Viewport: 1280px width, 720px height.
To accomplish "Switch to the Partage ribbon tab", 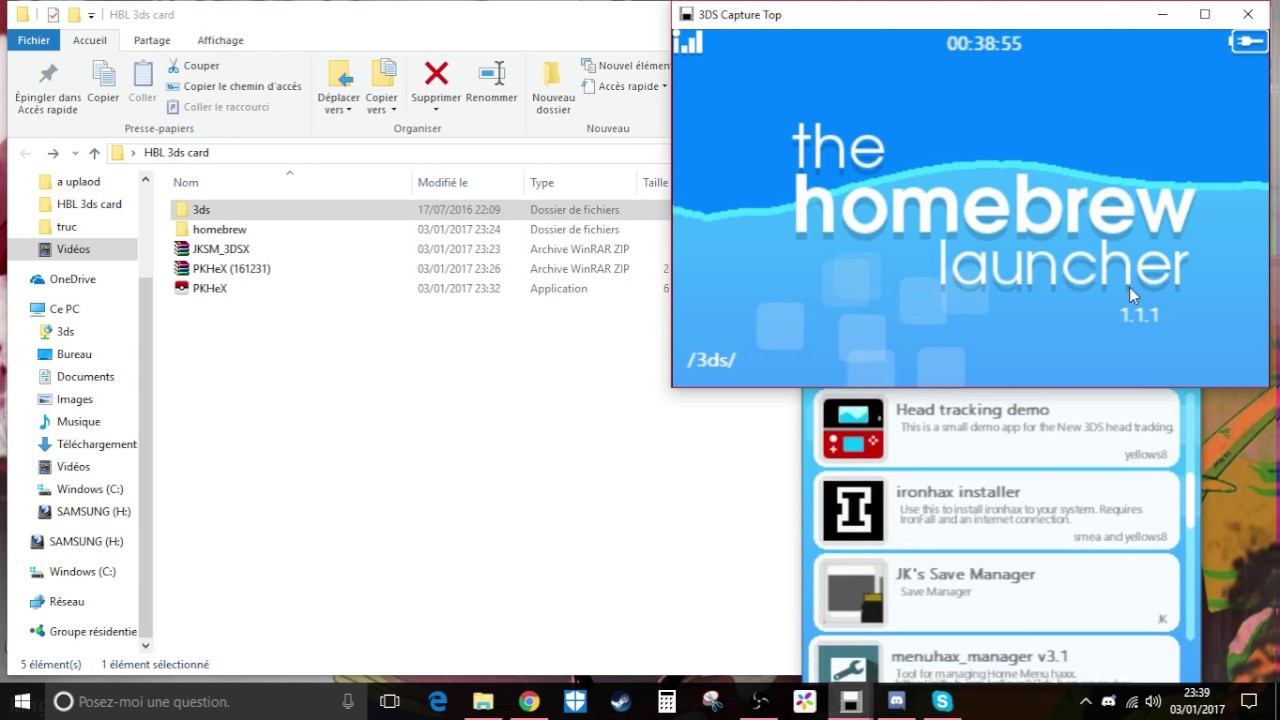I will point(152,40).
